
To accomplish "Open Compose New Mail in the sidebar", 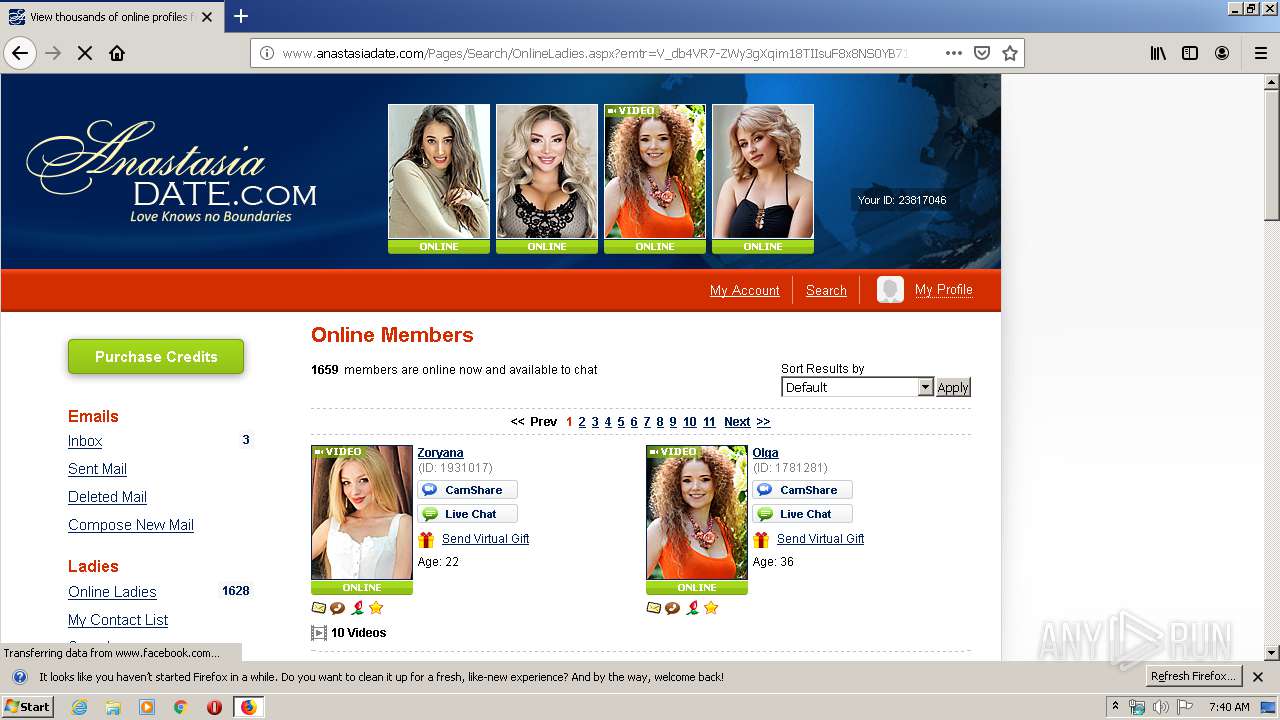I will pos(131,525).
